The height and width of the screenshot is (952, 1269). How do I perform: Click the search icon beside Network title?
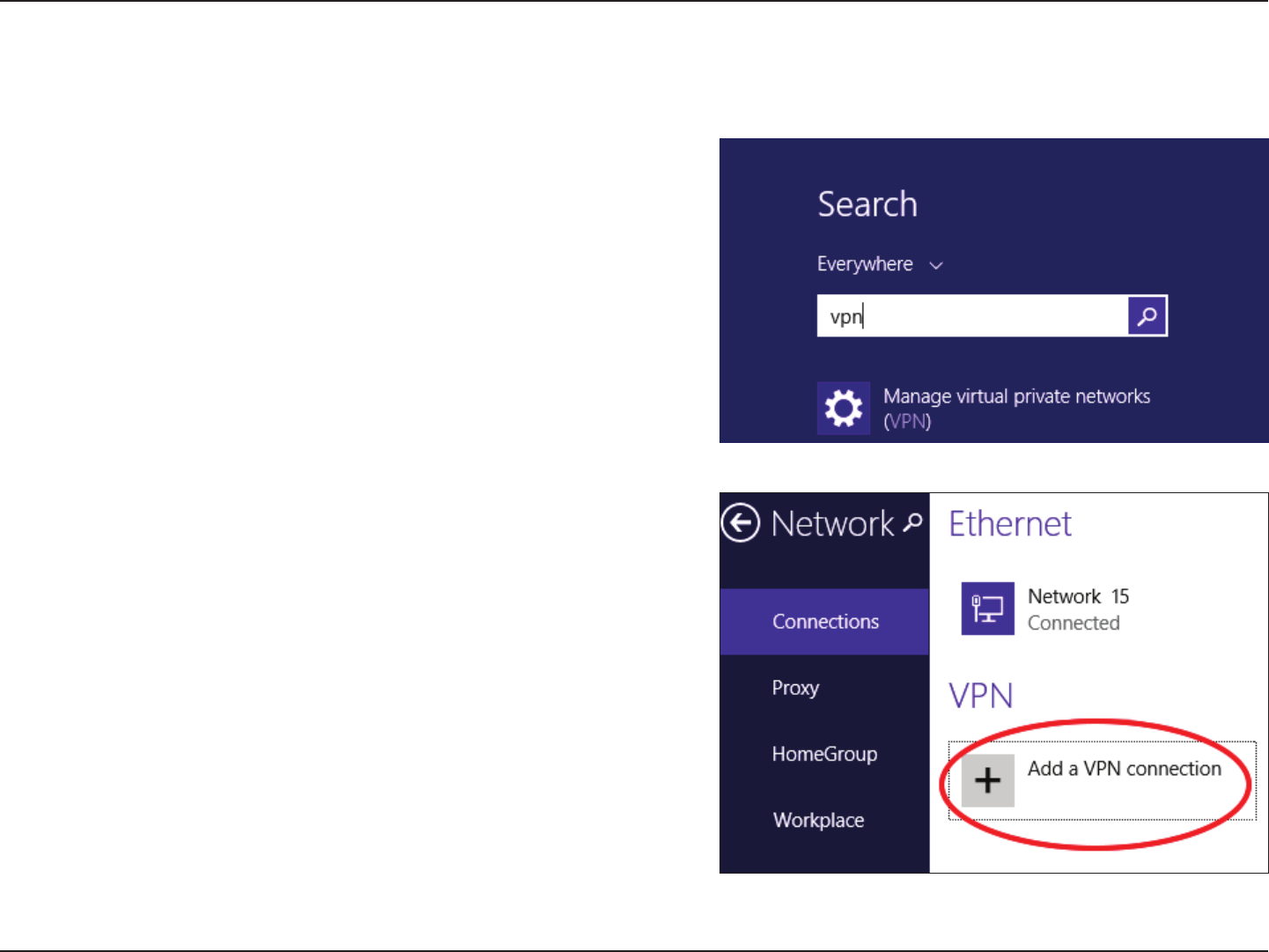(913, 522)
